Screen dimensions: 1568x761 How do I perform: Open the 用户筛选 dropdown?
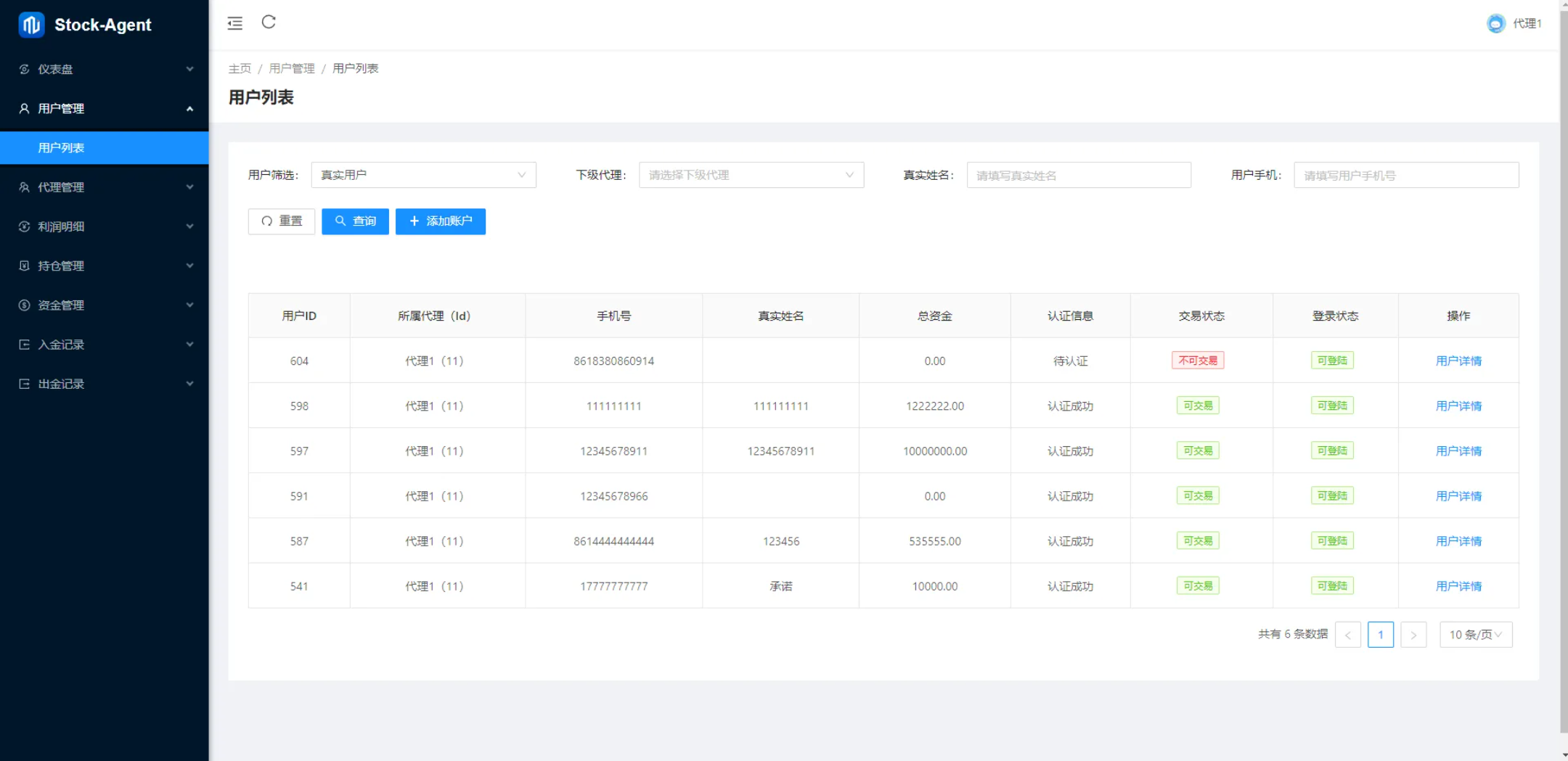pyautogui.click(x=423, y=175)
